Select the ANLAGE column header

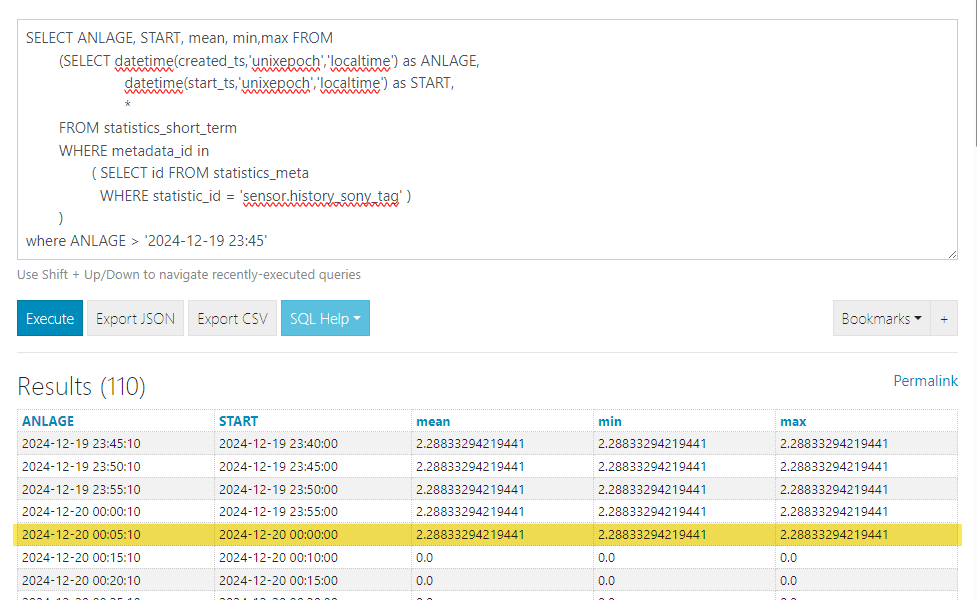pyautogui.click(x=48, y=421)
